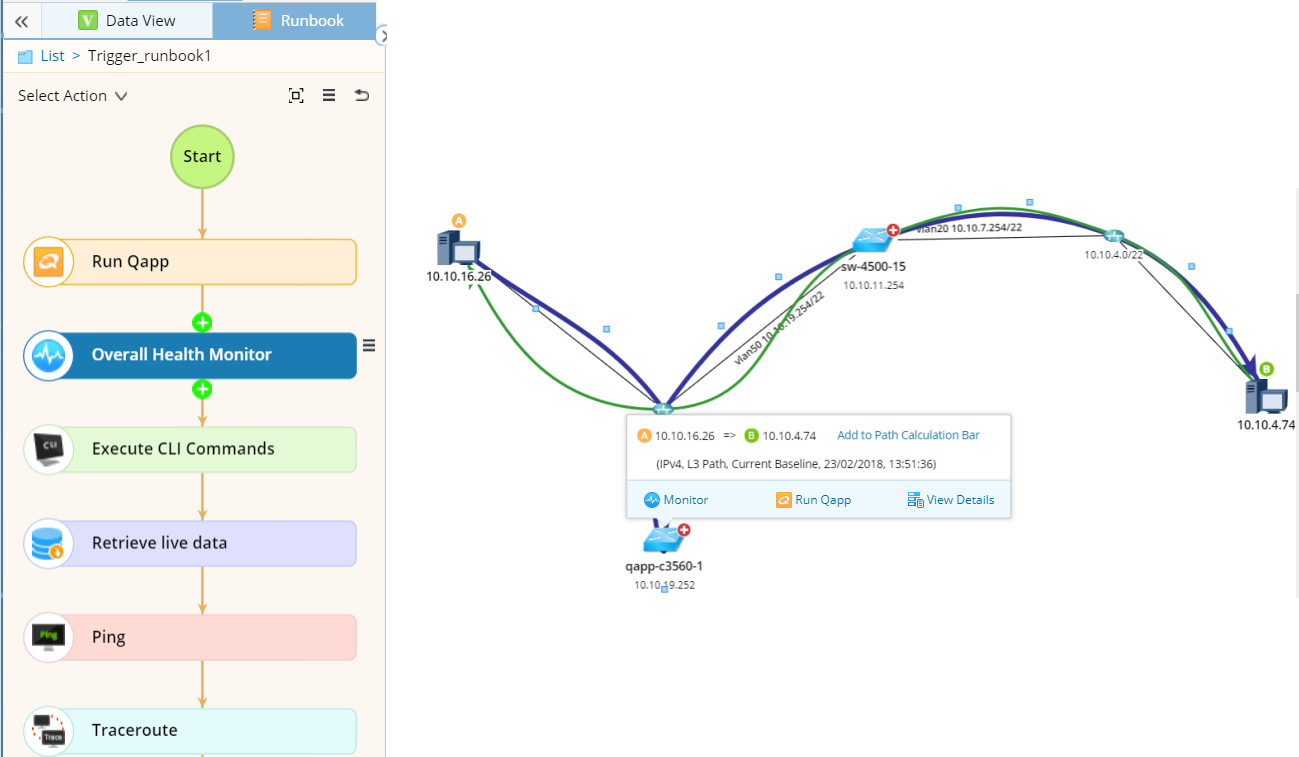
Task: Add a step with the plus above Overall Health Monitor
Action: point(202,322)
